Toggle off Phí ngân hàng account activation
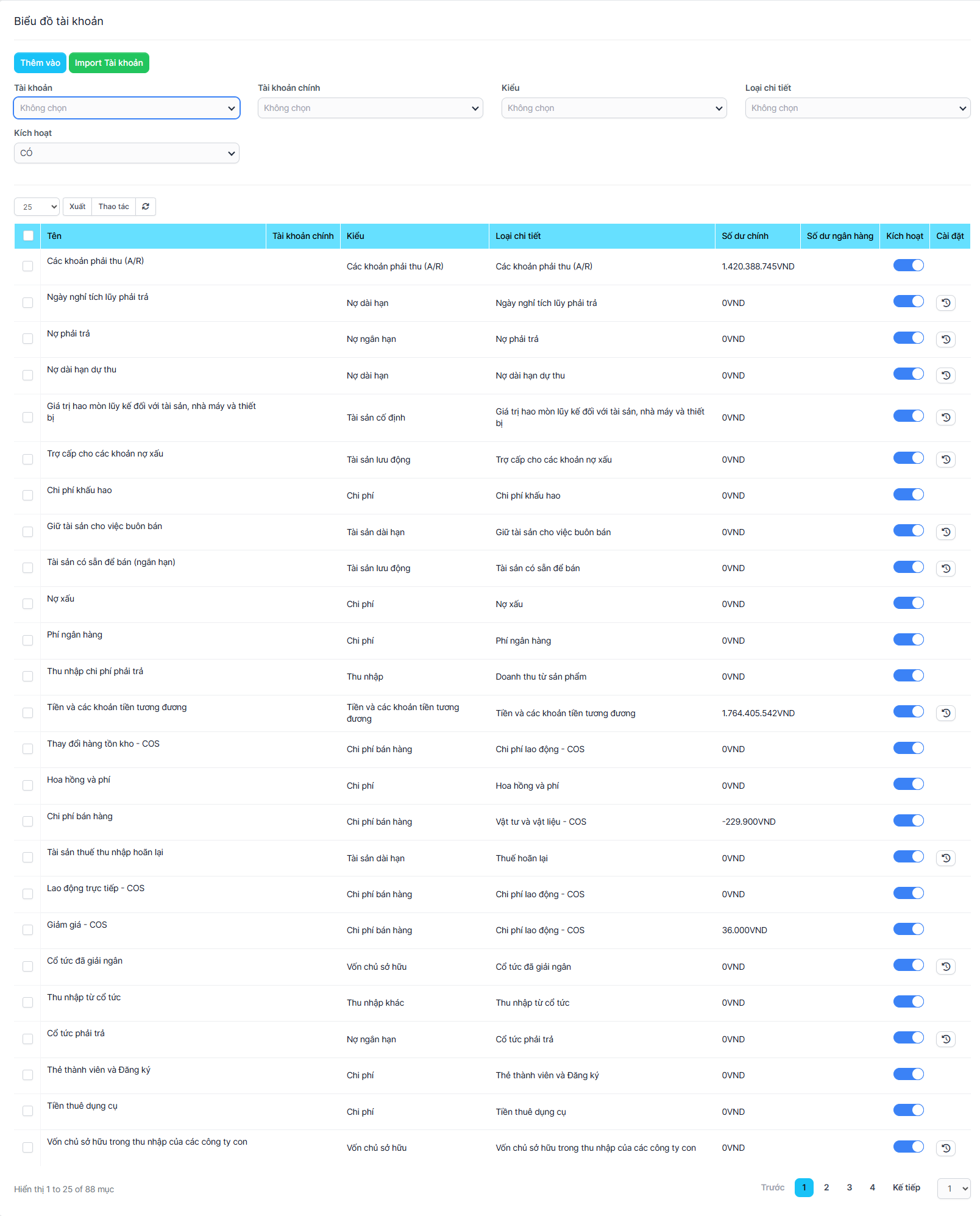Image resolution: width=980 pixels, height=1216 pixels. (908, 640)
